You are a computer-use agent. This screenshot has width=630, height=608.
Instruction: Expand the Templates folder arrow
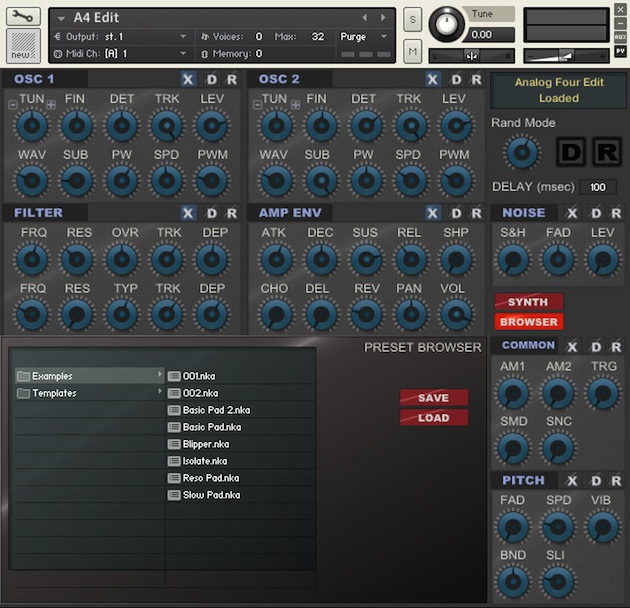160,392
